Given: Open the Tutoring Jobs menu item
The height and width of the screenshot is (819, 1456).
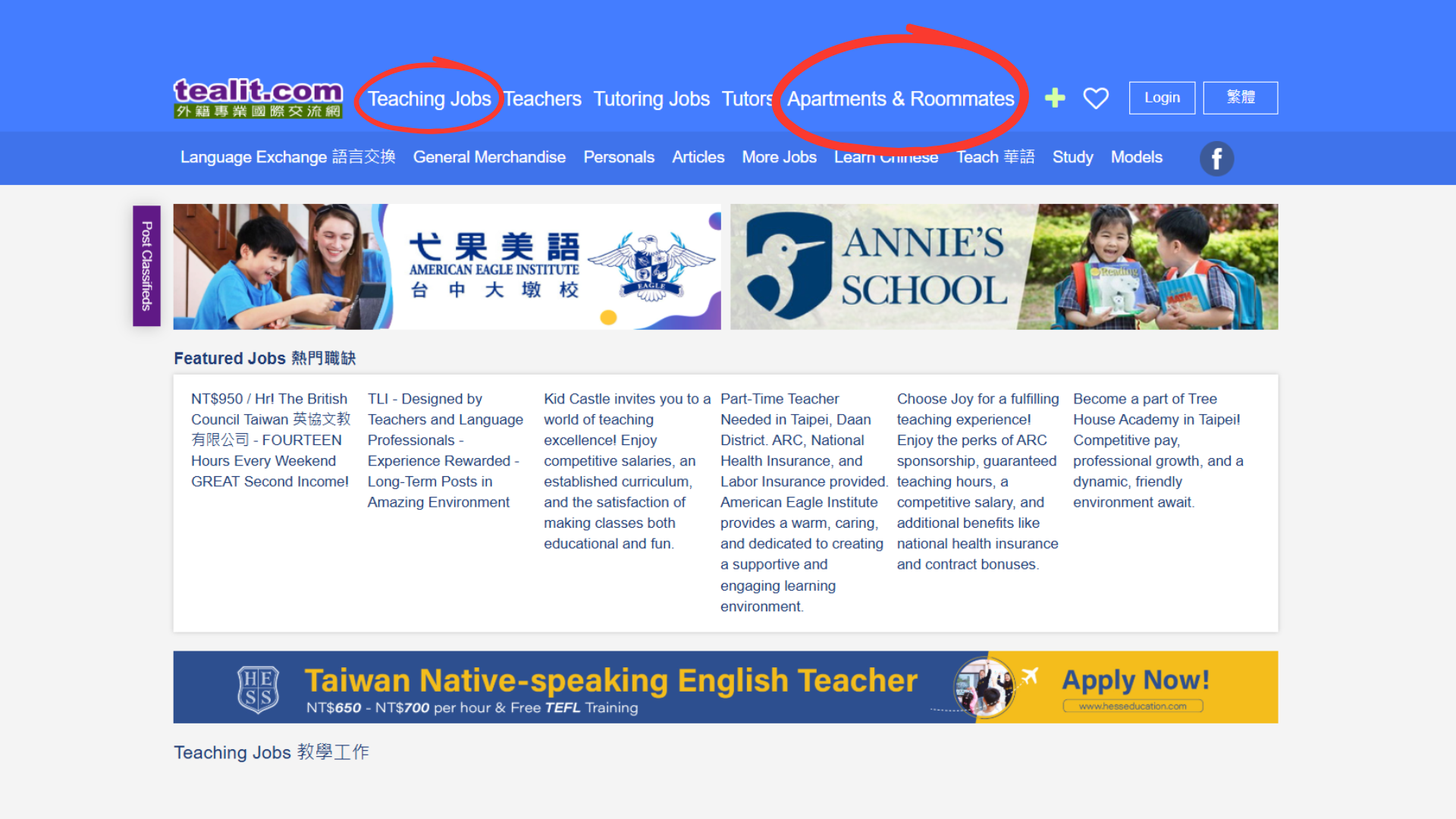Looking at the screenshot, I should pyautogui.click(x=651, y=99).
